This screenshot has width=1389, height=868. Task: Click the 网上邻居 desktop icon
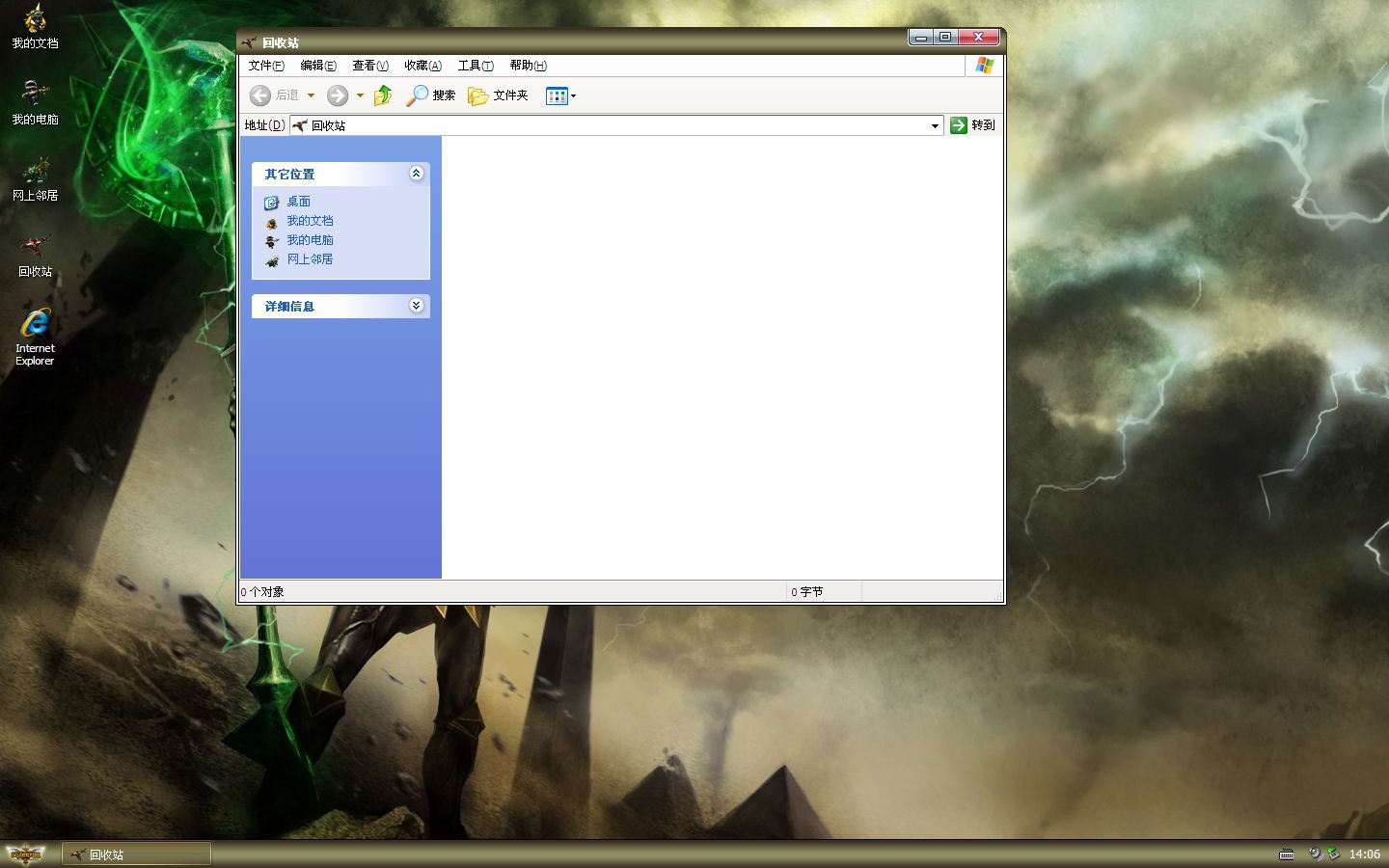(35, 179)
